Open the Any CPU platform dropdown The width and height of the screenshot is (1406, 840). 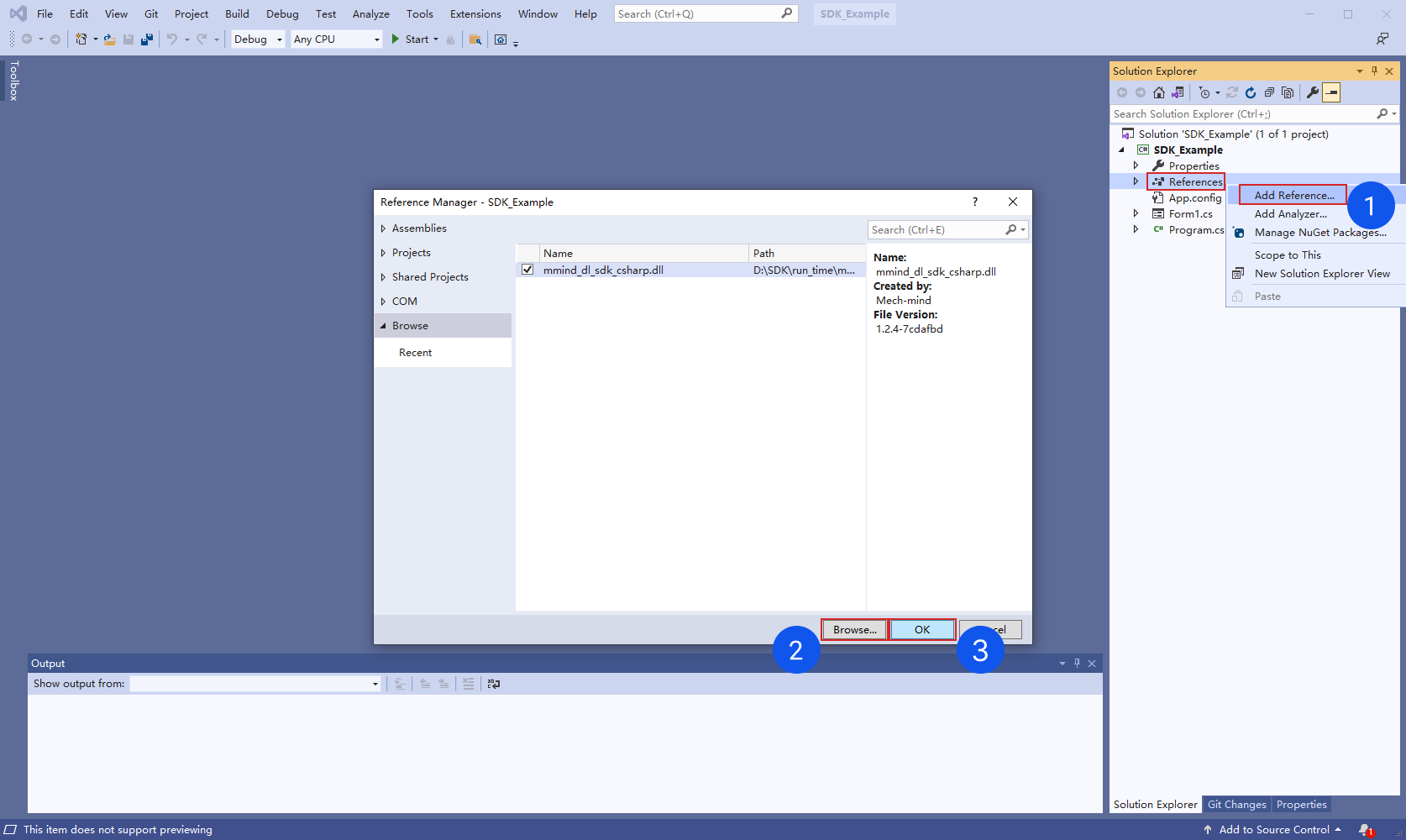point(337,39)
